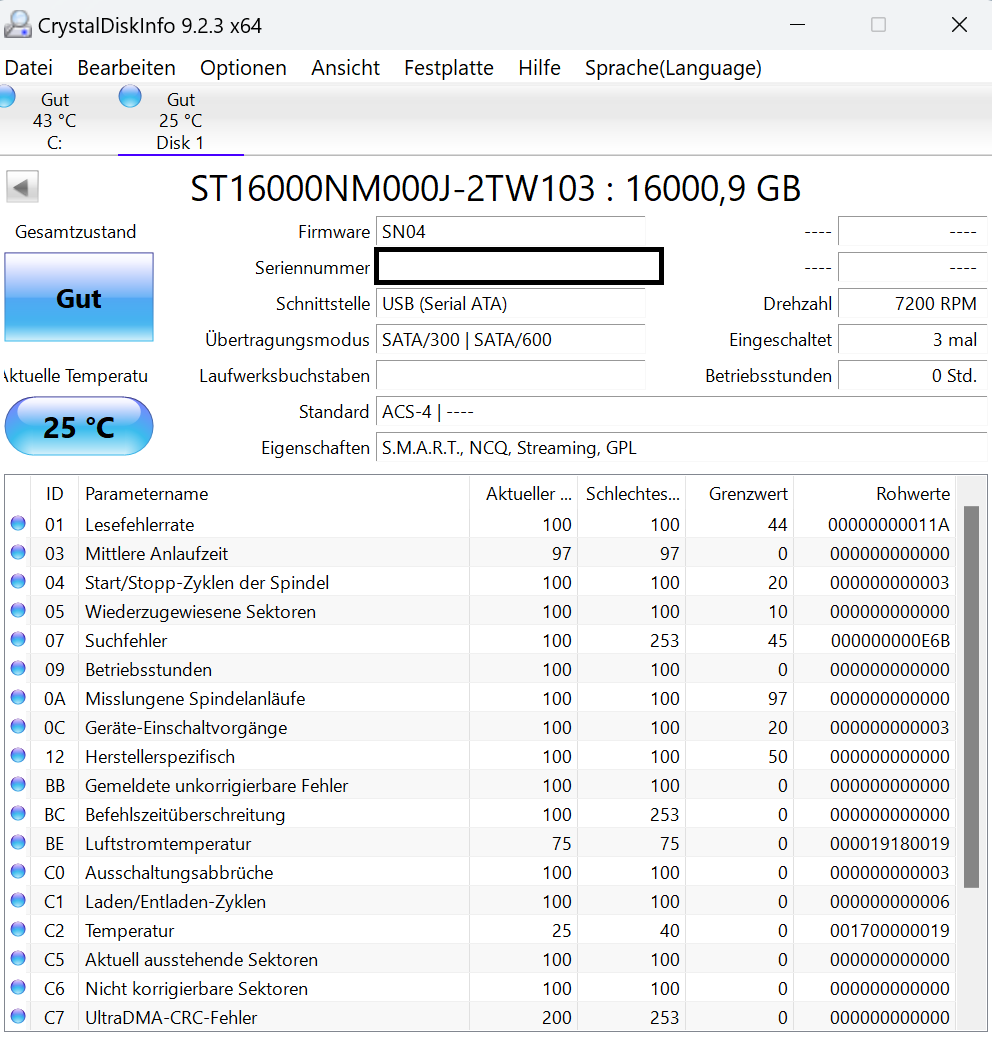Switch to the C: drive tab
The width and height of the screenshot is (992, 1037).
(x=54, y=121)
